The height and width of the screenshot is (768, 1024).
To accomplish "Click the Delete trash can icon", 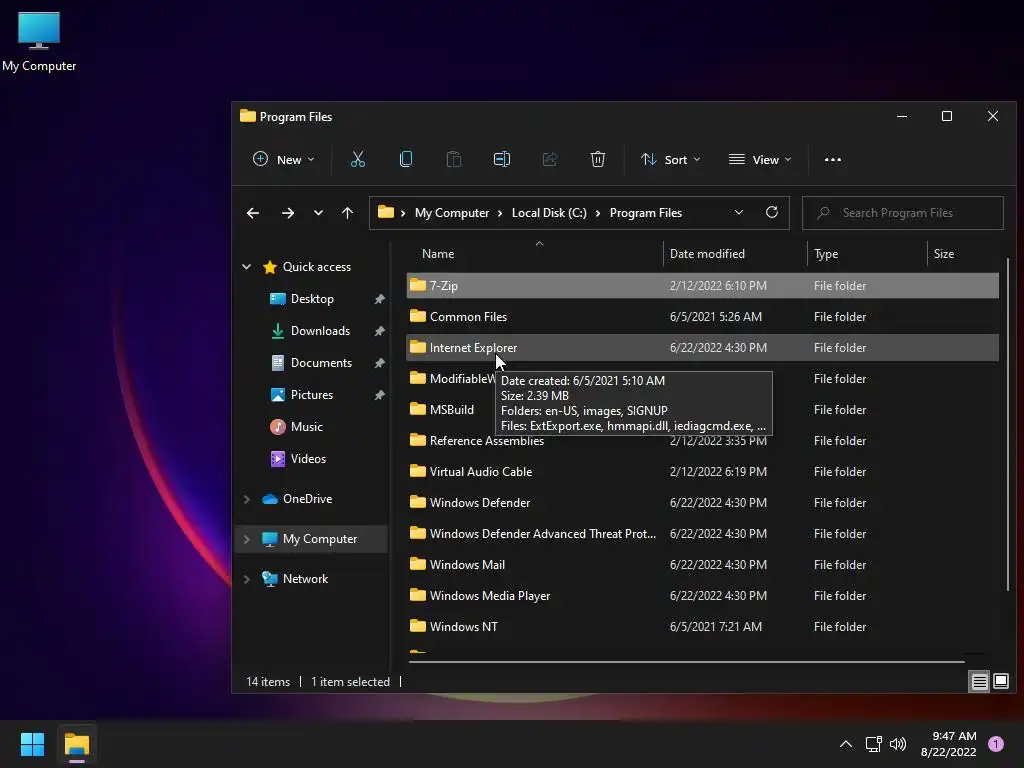I will (598, 159).
